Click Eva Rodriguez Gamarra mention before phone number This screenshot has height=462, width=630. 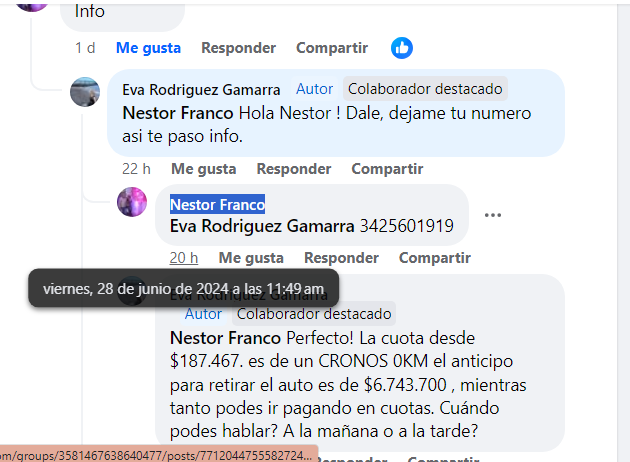point(262,226)
